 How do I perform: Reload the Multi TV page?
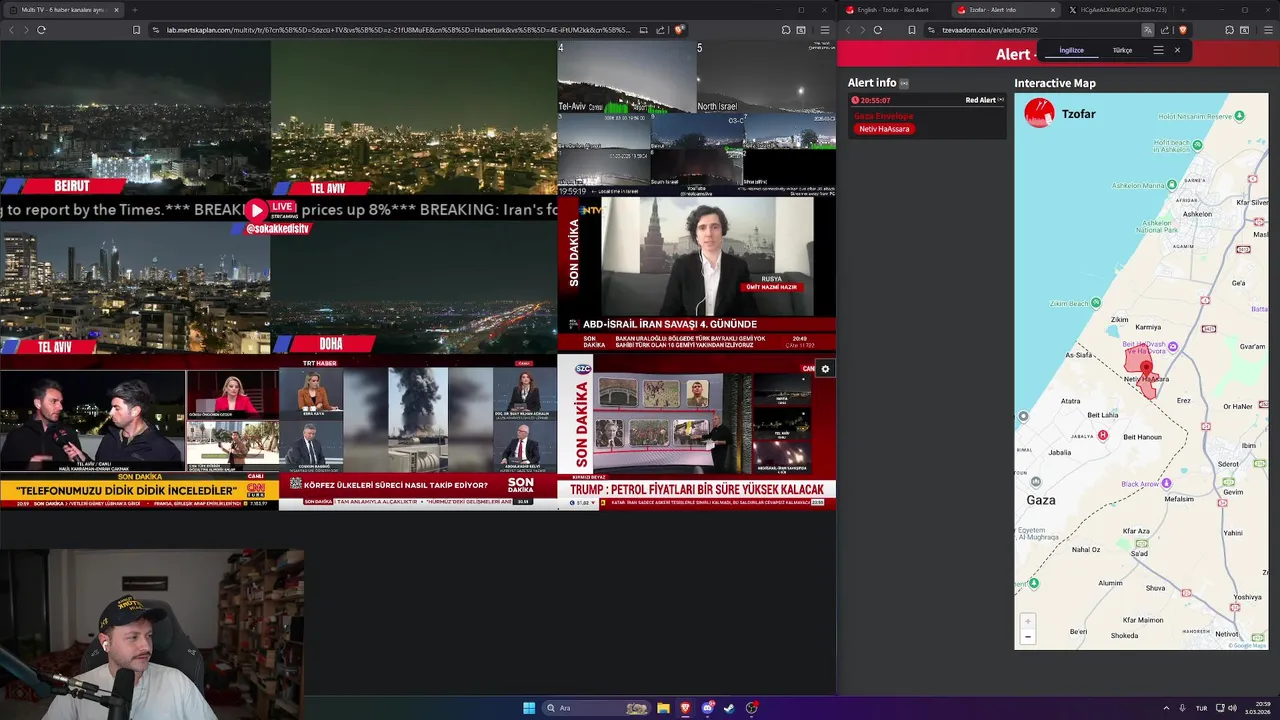pyautogui.click(x=41, y=30)
